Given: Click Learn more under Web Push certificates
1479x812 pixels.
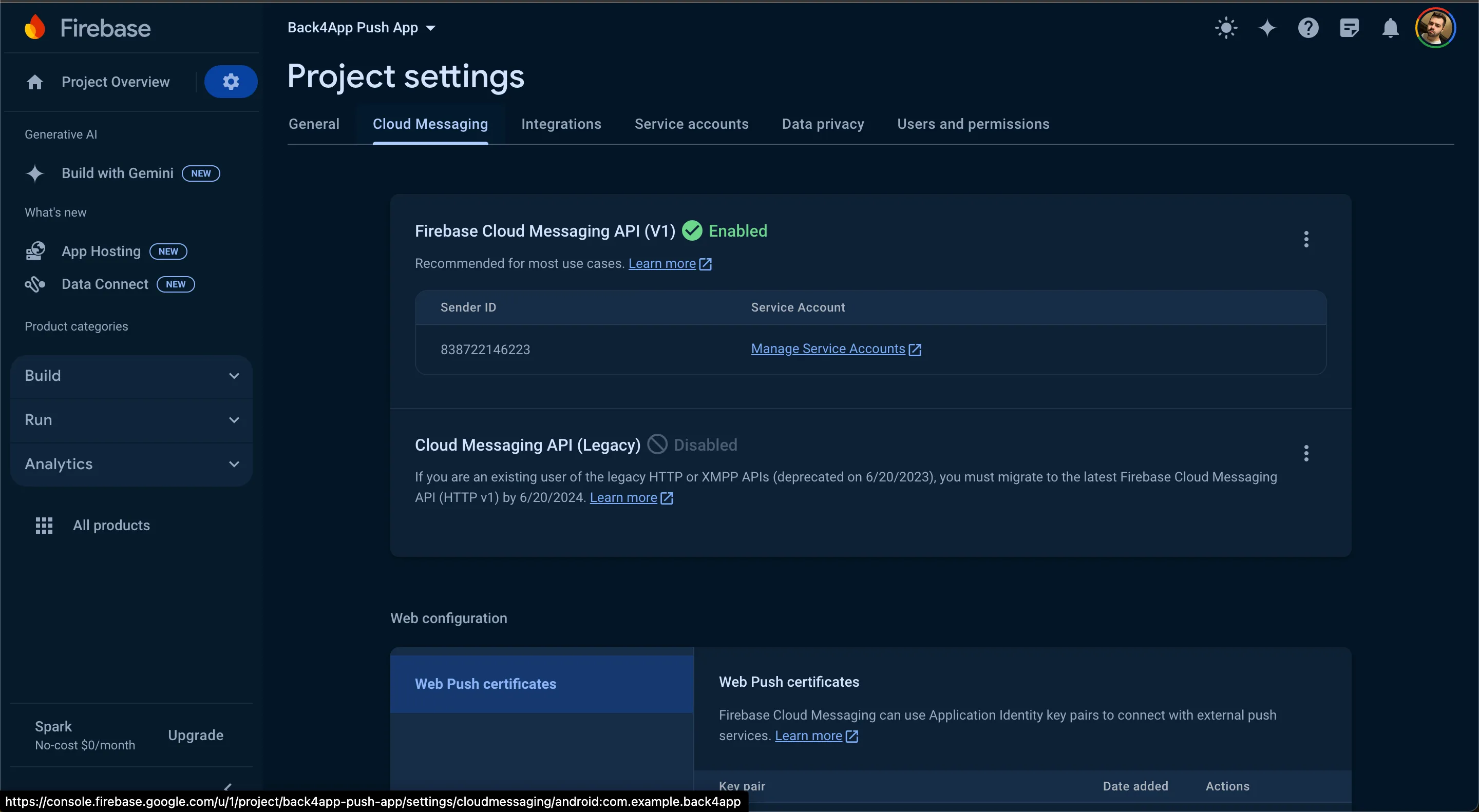Looking at the screenshot, I should 808,736.
